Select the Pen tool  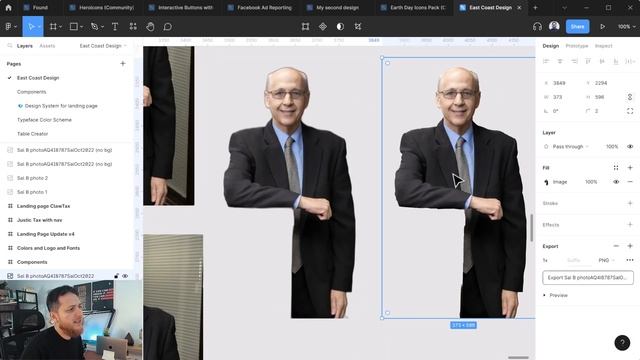[x=95, y=27]
